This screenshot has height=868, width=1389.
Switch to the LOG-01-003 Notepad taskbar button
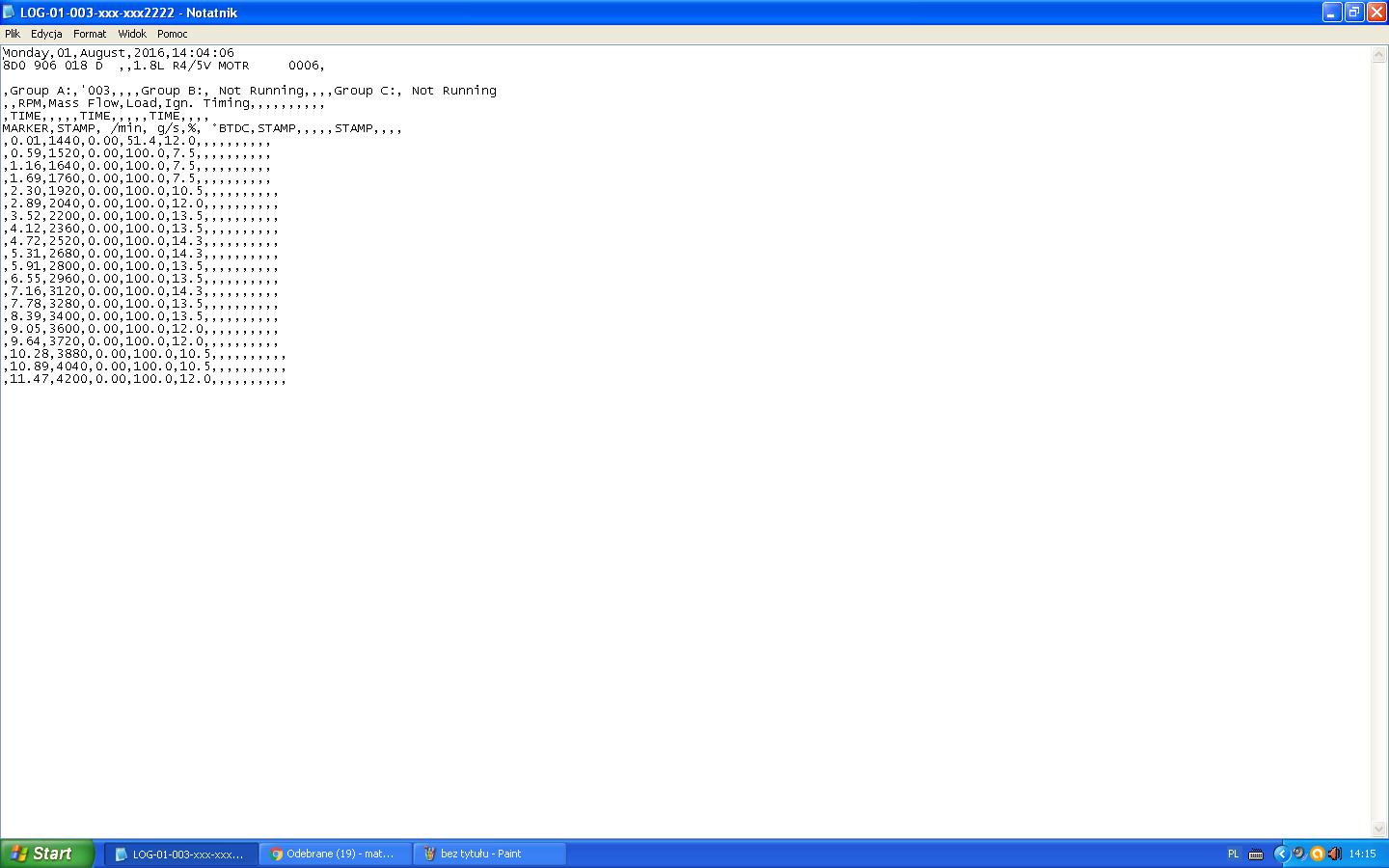[x=180, y=854]
